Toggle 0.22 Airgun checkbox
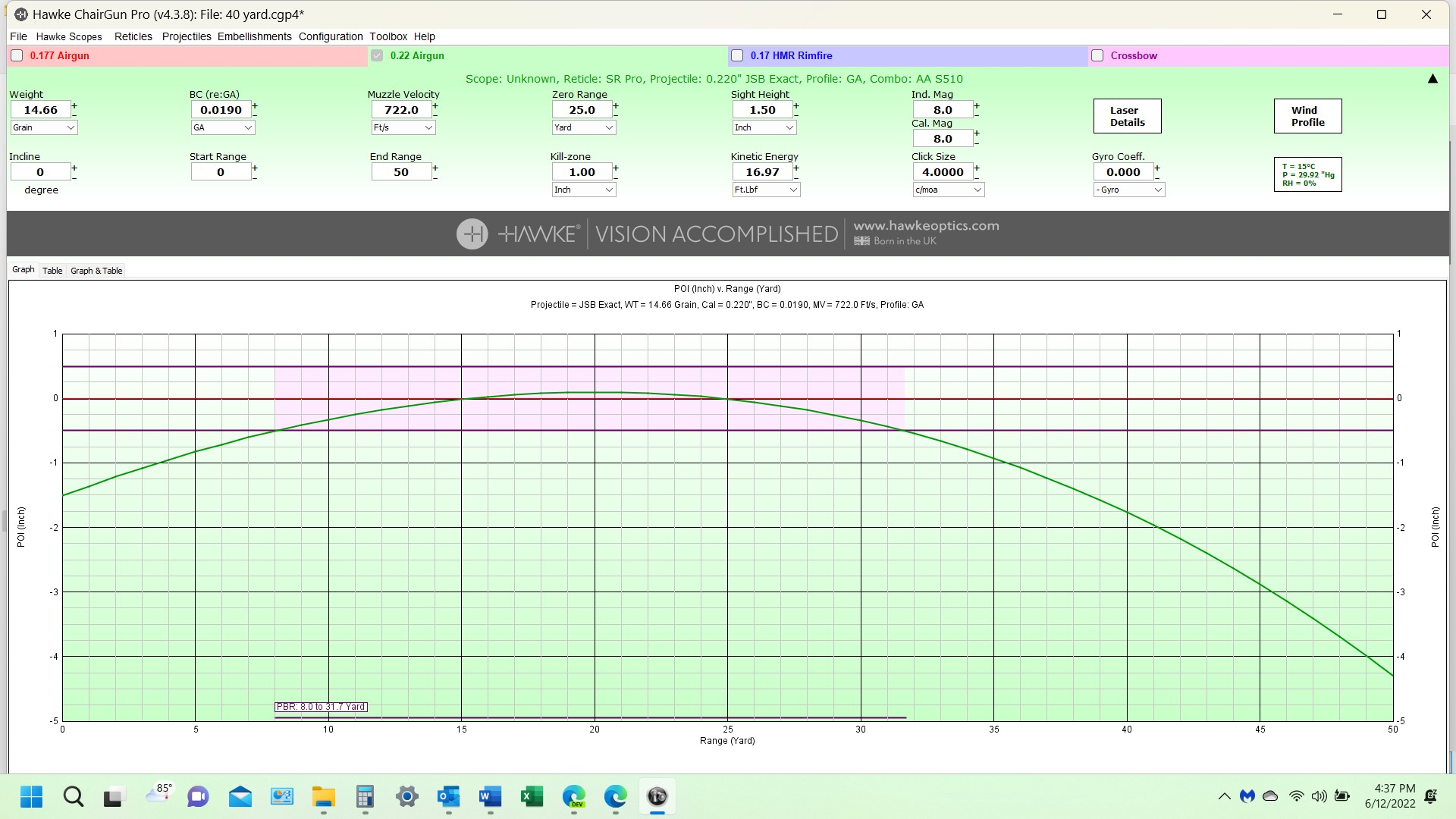The height and width of the screenshot is (819, 1456). (x=377, y=55)
